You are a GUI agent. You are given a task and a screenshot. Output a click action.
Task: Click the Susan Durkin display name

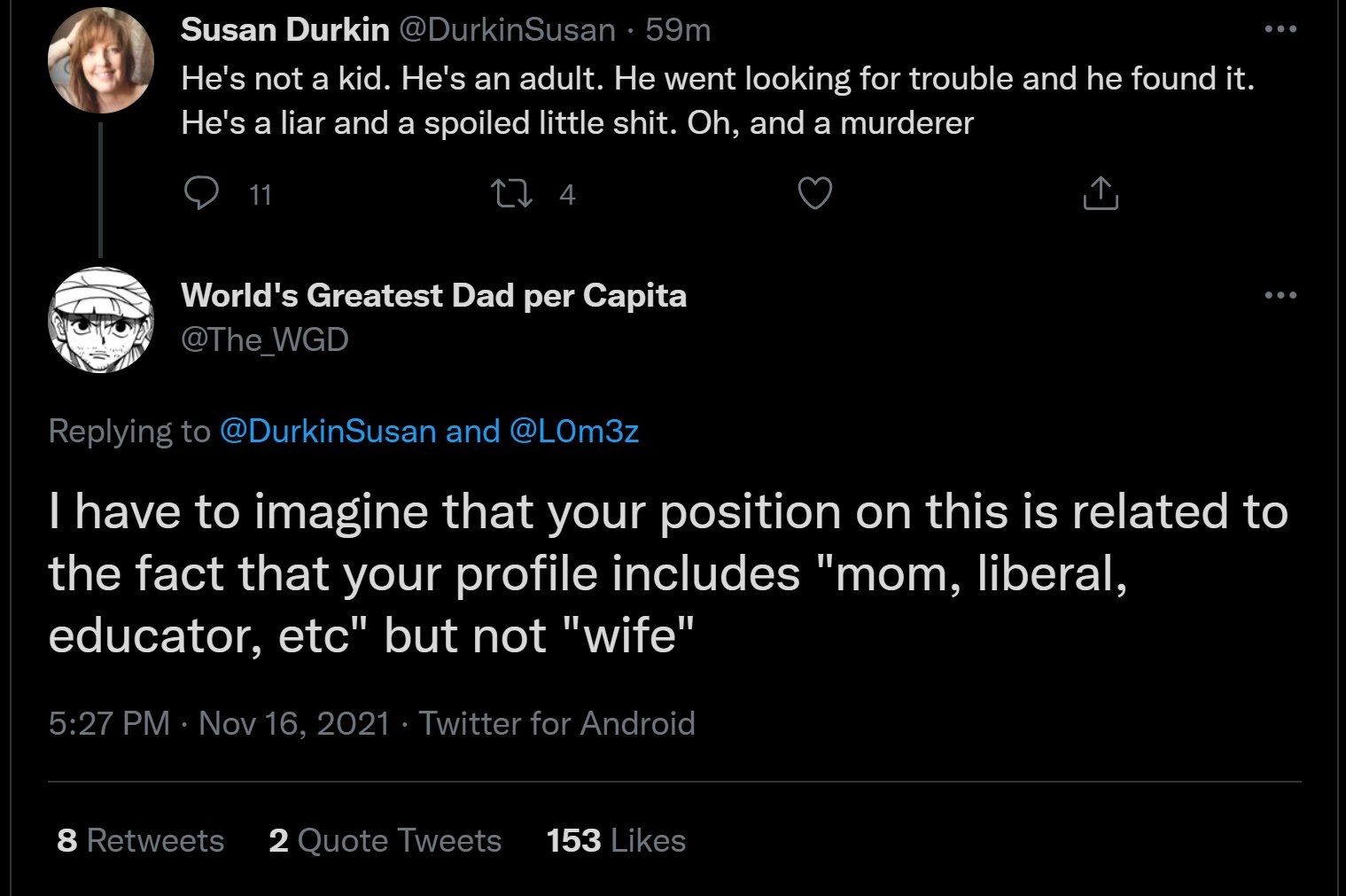284,30
